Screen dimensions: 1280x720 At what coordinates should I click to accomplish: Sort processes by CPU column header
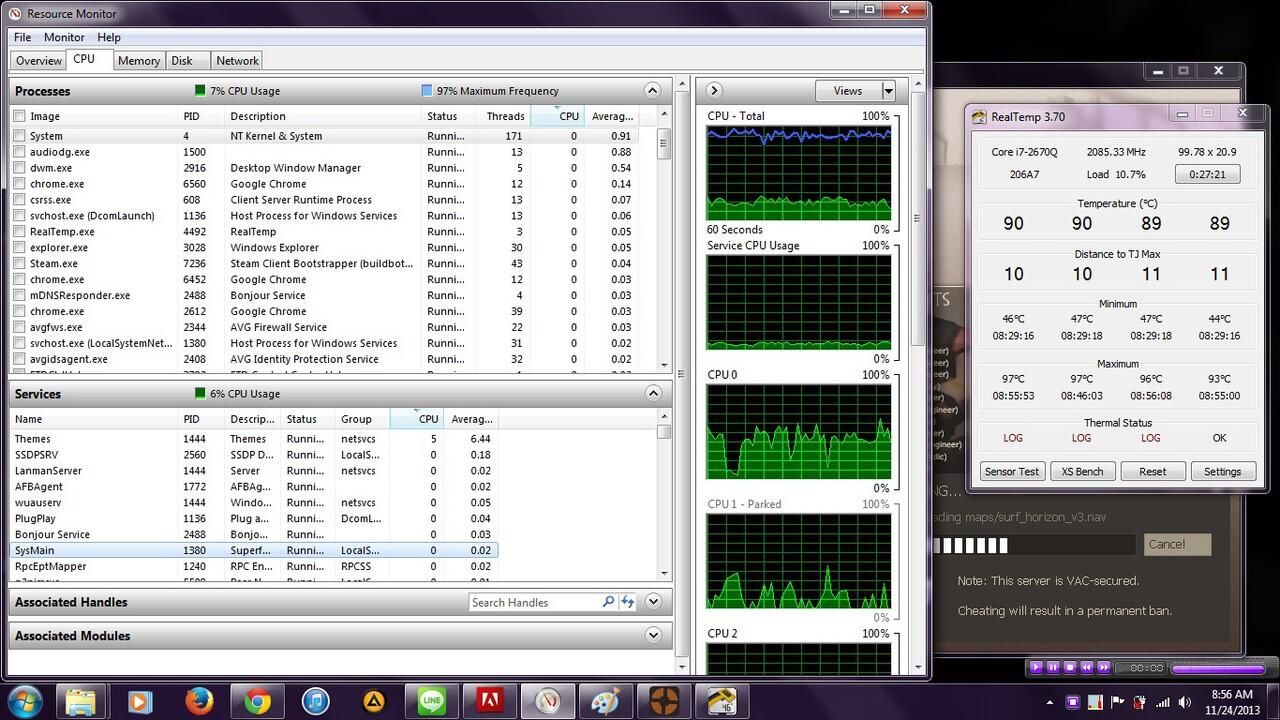click(x=557, y=116)
